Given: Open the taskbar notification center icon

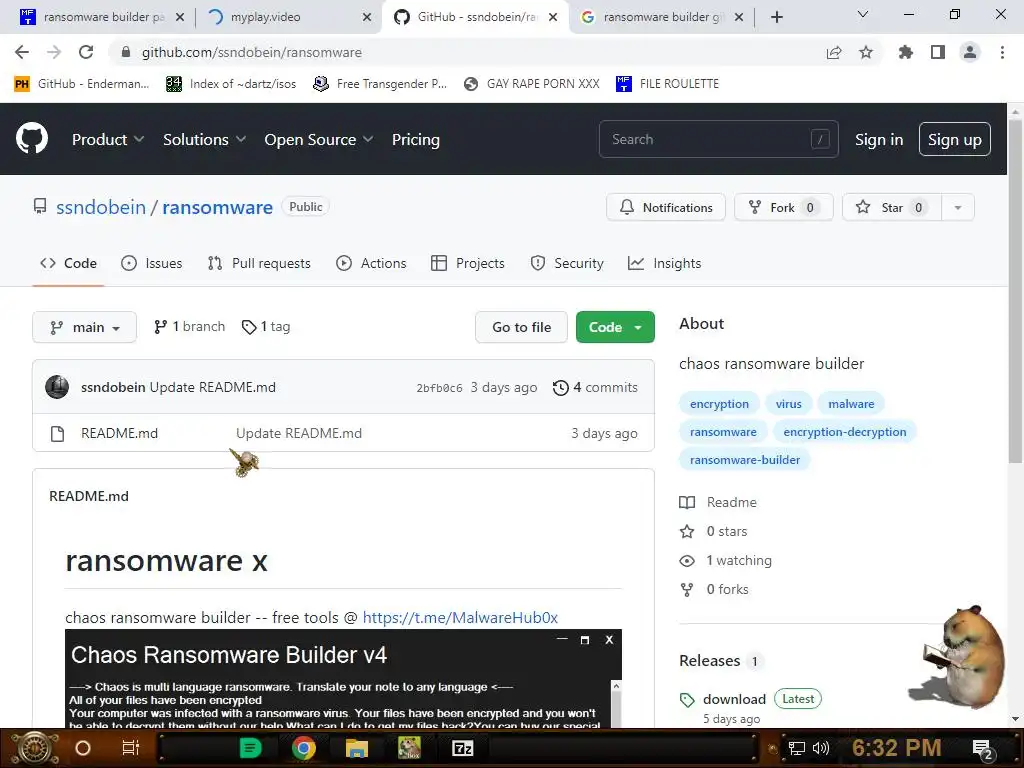Looking at the screenshot, I should pos(983,749).
